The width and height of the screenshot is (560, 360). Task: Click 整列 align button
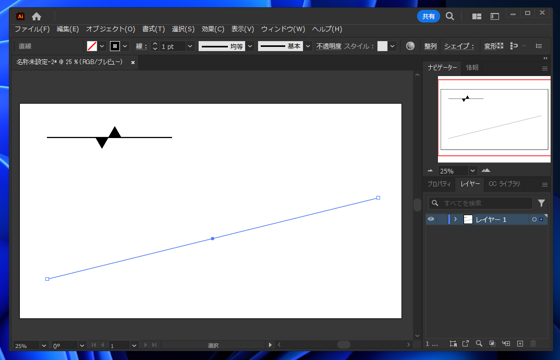430,46
